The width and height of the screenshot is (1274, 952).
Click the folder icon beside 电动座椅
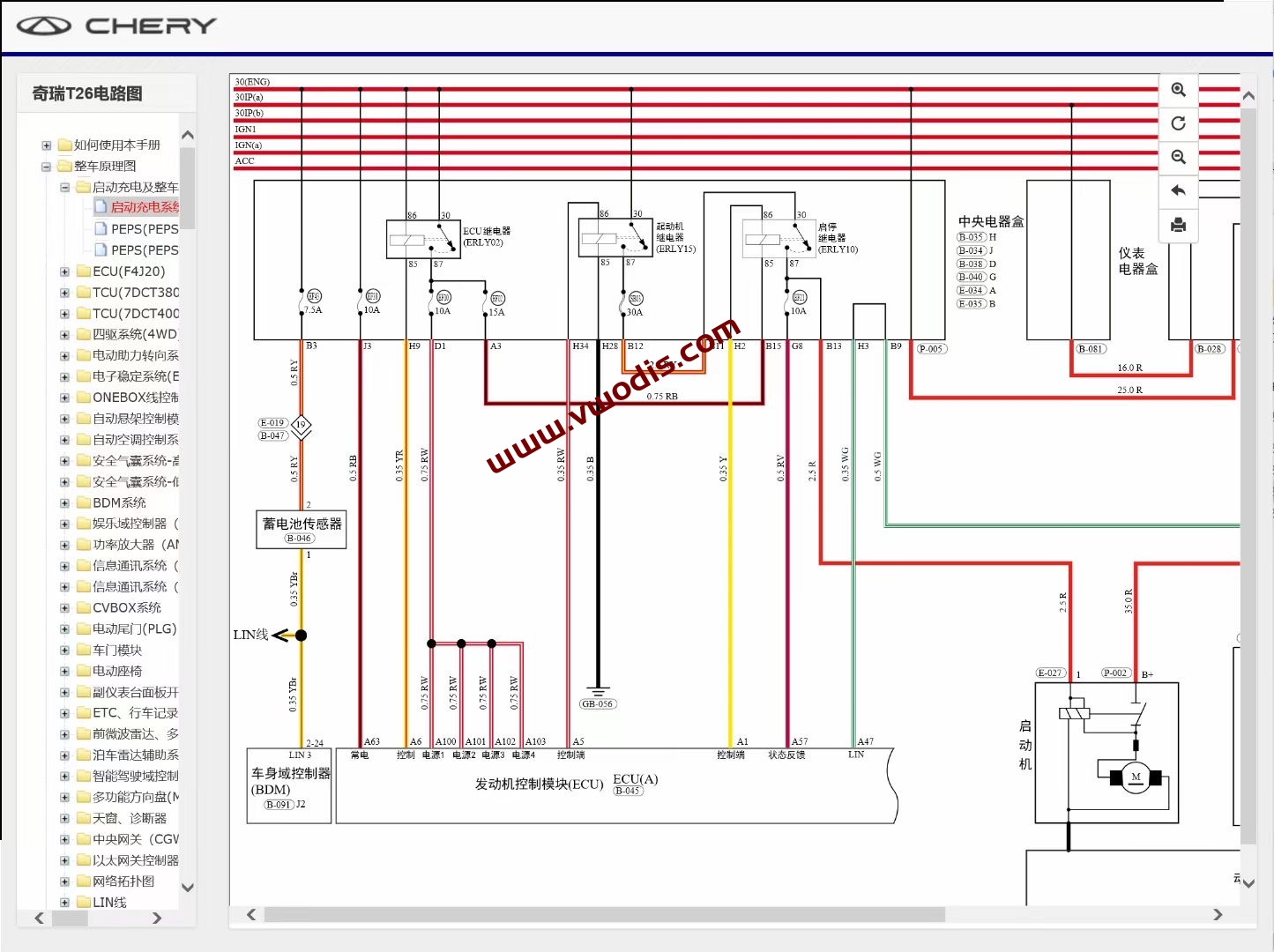84,672
